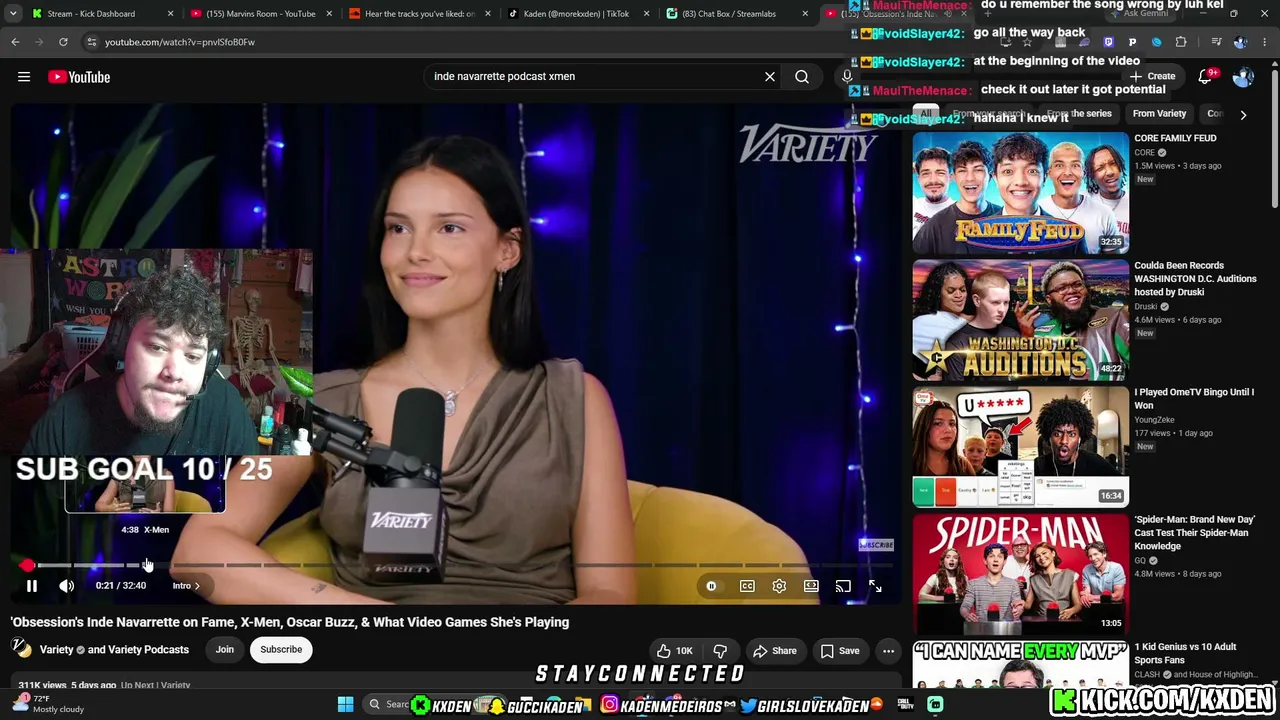Image resolution: width=1280 pixels, height=720 pixels.
Task: Mute the video volume
Action: tap(67, 586)
